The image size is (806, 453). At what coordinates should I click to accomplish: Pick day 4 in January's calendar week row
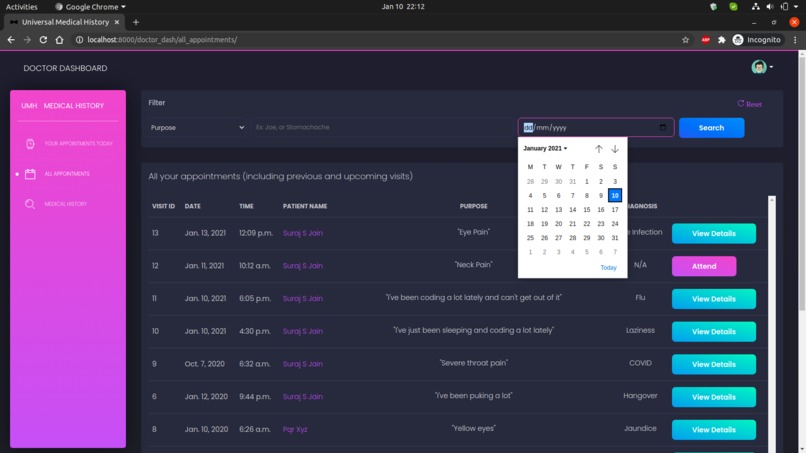530,195
